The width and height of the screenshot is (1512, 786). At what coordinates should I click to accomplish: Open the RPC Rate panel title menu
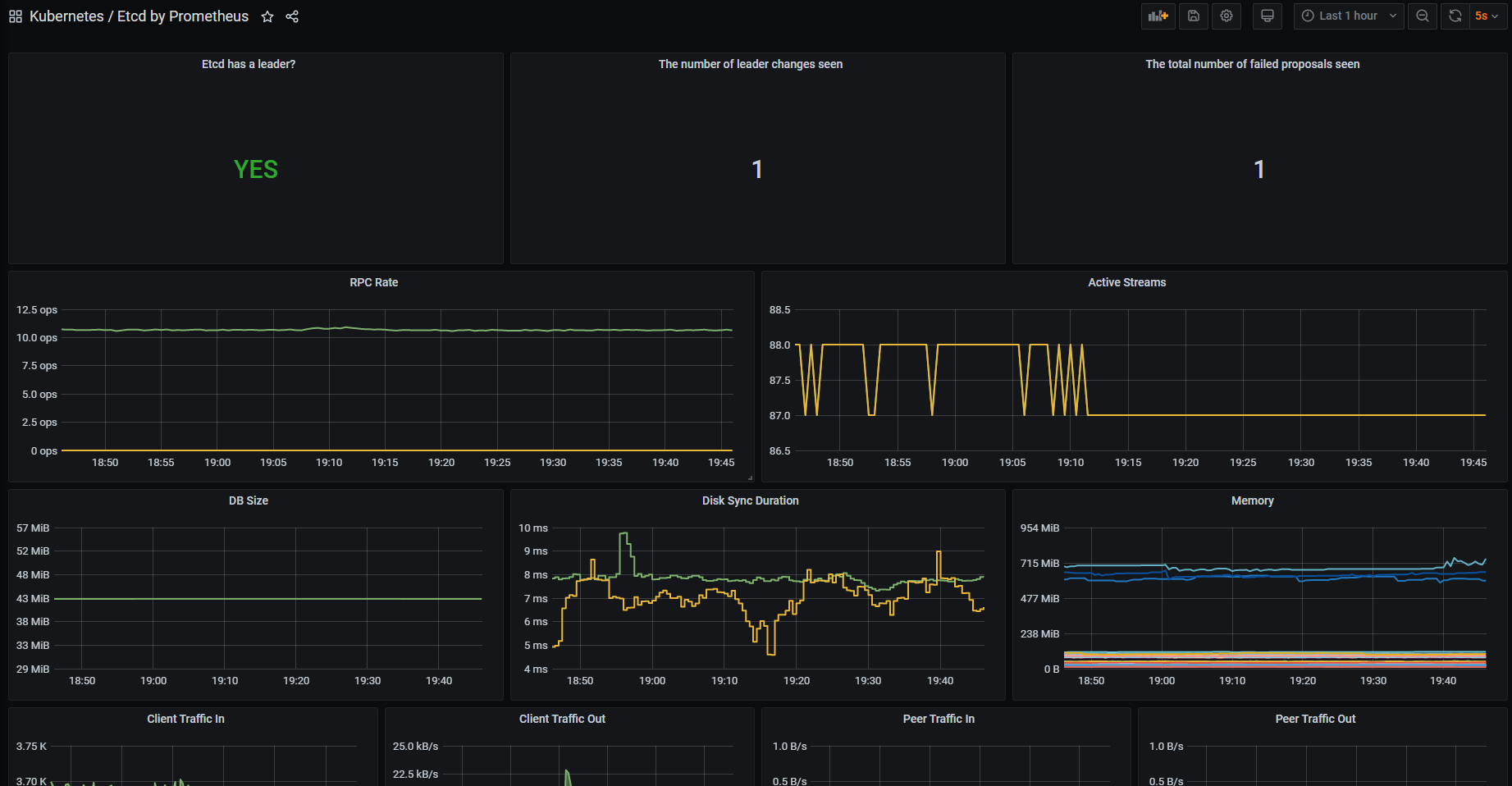(374, 282)
